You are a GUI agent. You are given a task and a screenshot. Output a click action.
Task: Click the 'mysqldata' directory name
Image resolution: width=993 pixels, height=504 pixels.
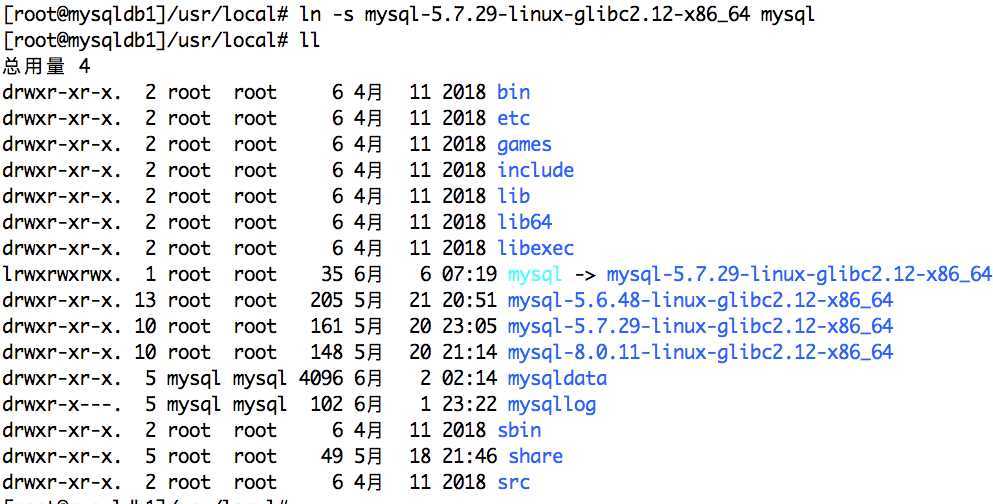[x=557, y=379]
